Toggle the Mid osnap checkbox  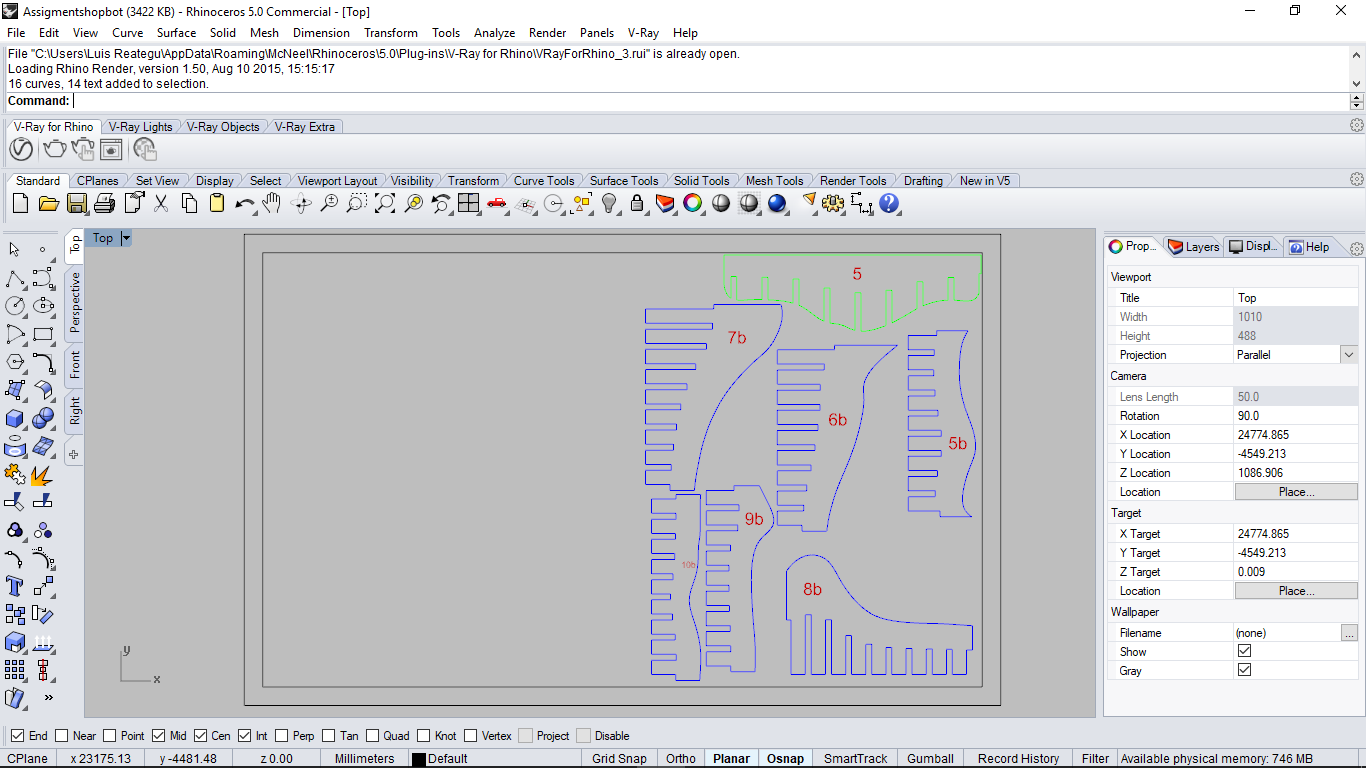pyautogui.click(x=158, y=736)
